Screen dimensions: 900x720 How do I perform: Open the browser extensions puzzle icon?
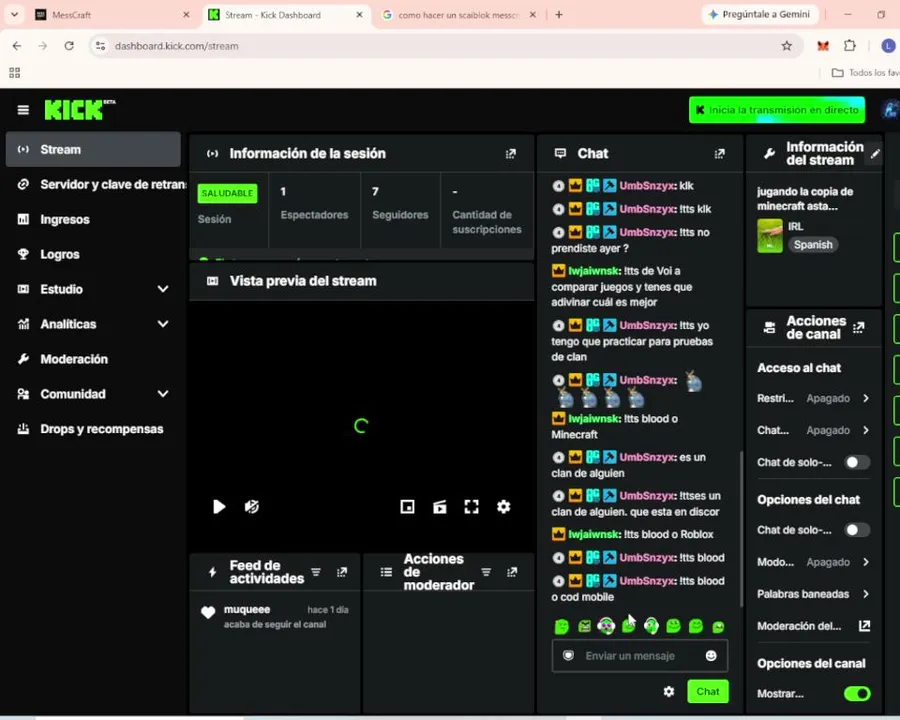(849, 46)
